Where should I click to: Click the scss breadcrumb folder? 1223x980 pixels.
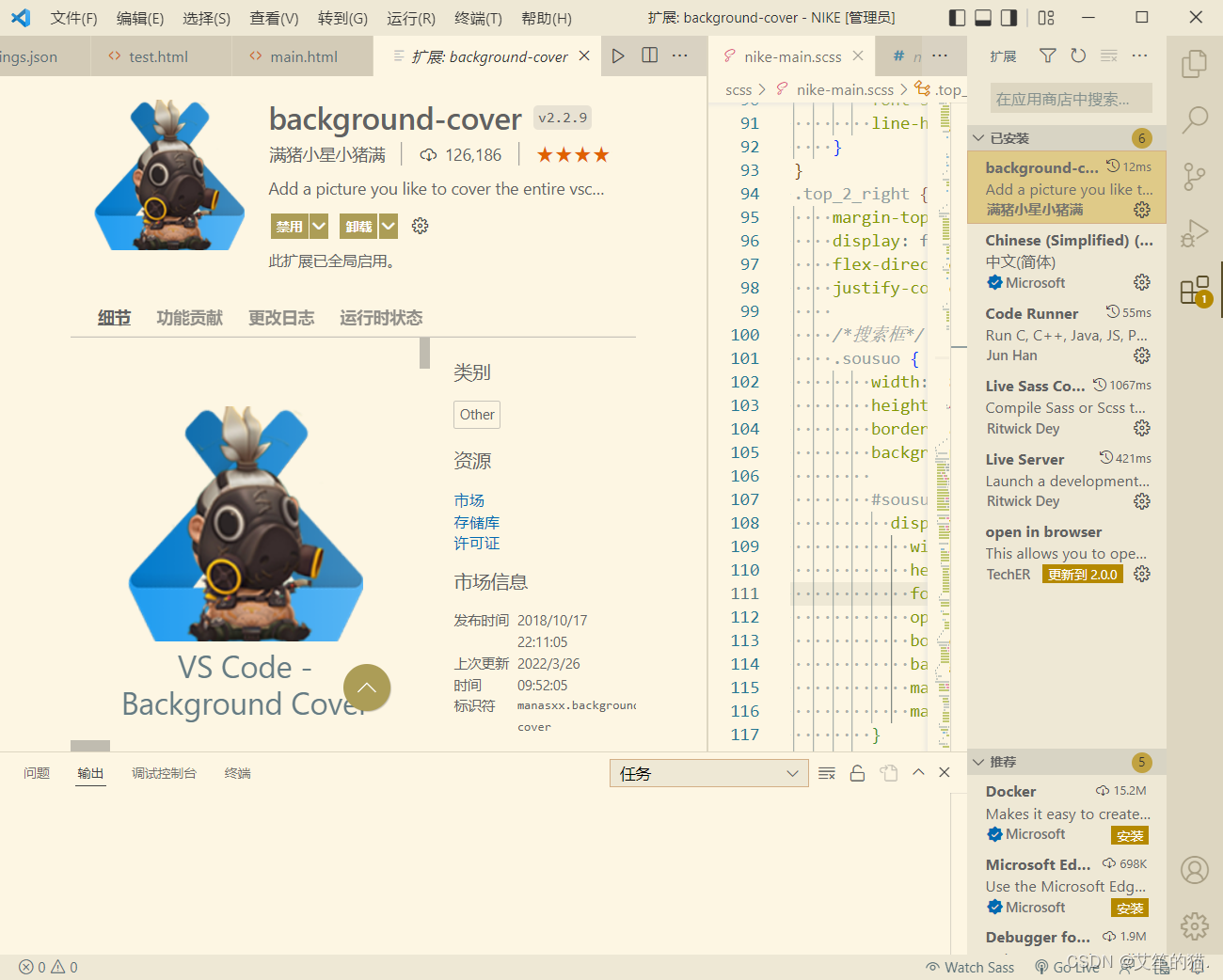point(739,90)
